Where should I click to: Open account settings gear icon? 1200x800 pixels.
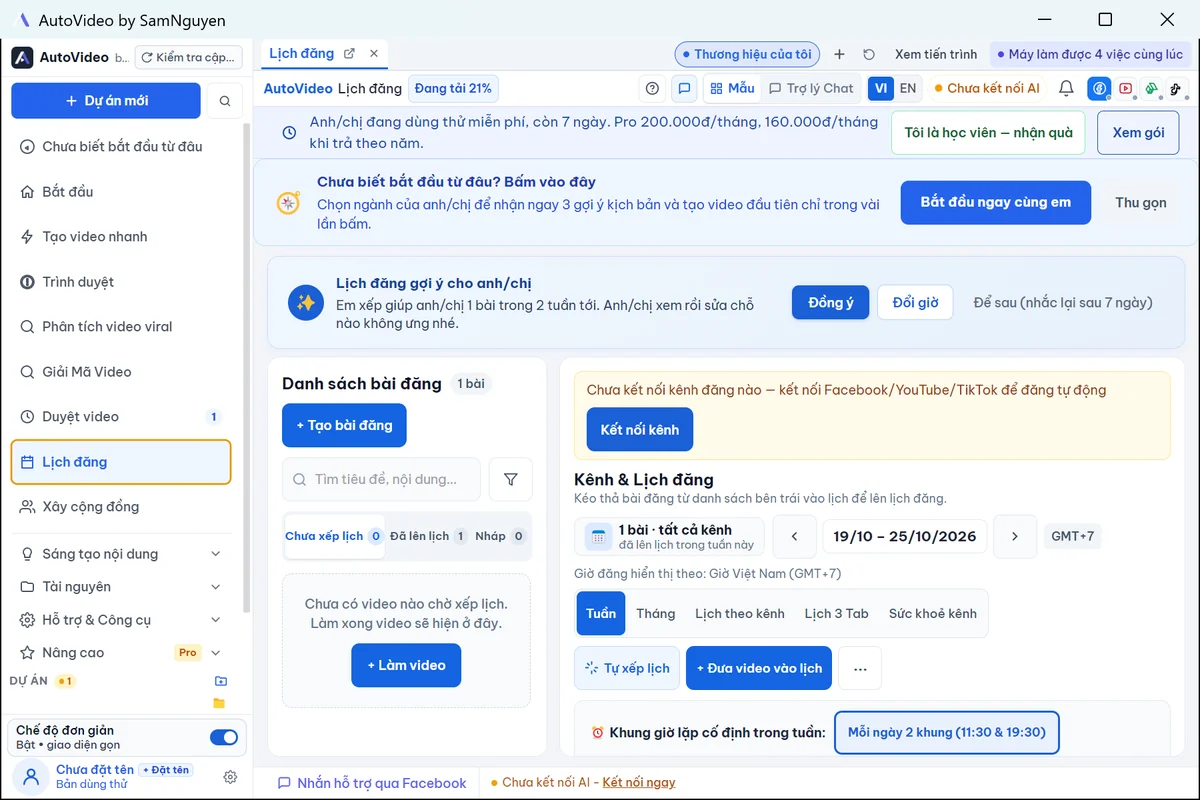pos(230,777)
